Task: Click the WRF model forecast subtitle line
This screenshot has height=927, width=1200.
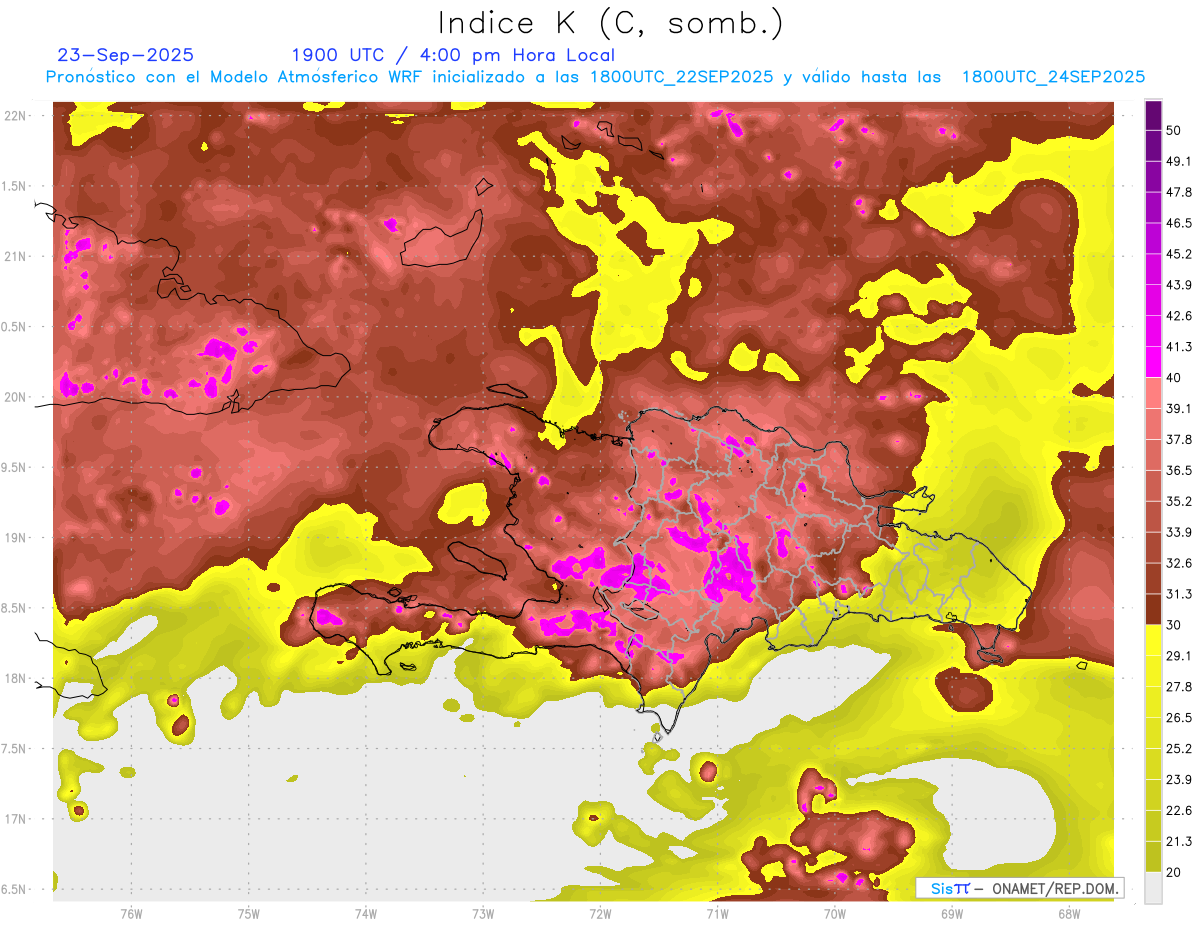Action: tap(595, 77)
